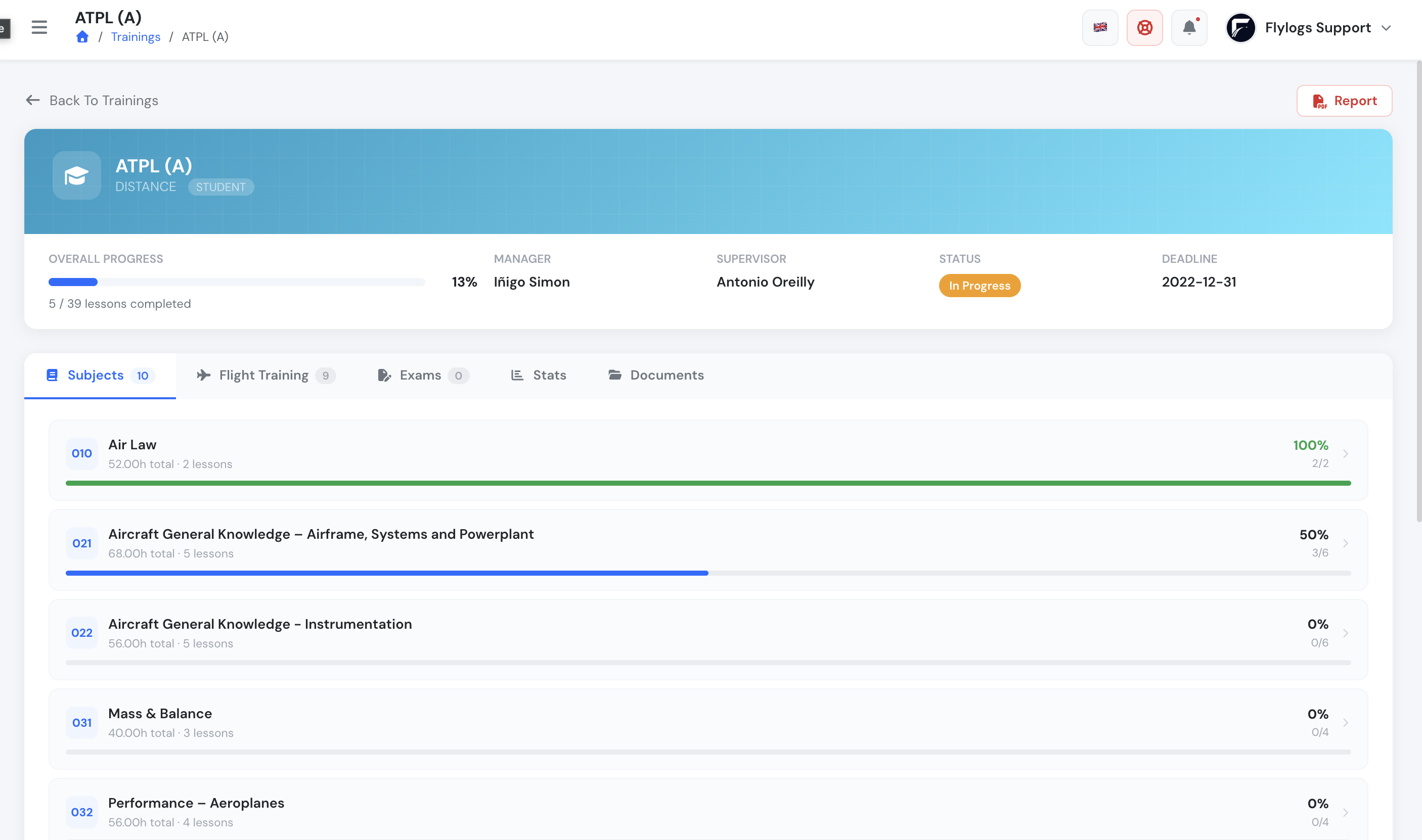Click the graduation cap training icon
This screenshot has height=840, width=1422.
(76, 175)
